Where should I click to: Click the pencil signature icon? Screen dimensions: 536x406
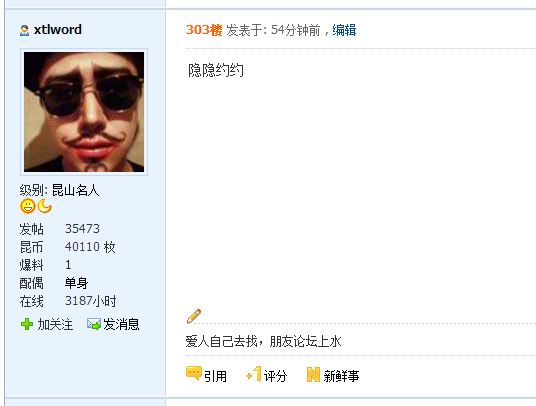pyautogui.click(x=194, y=316)
